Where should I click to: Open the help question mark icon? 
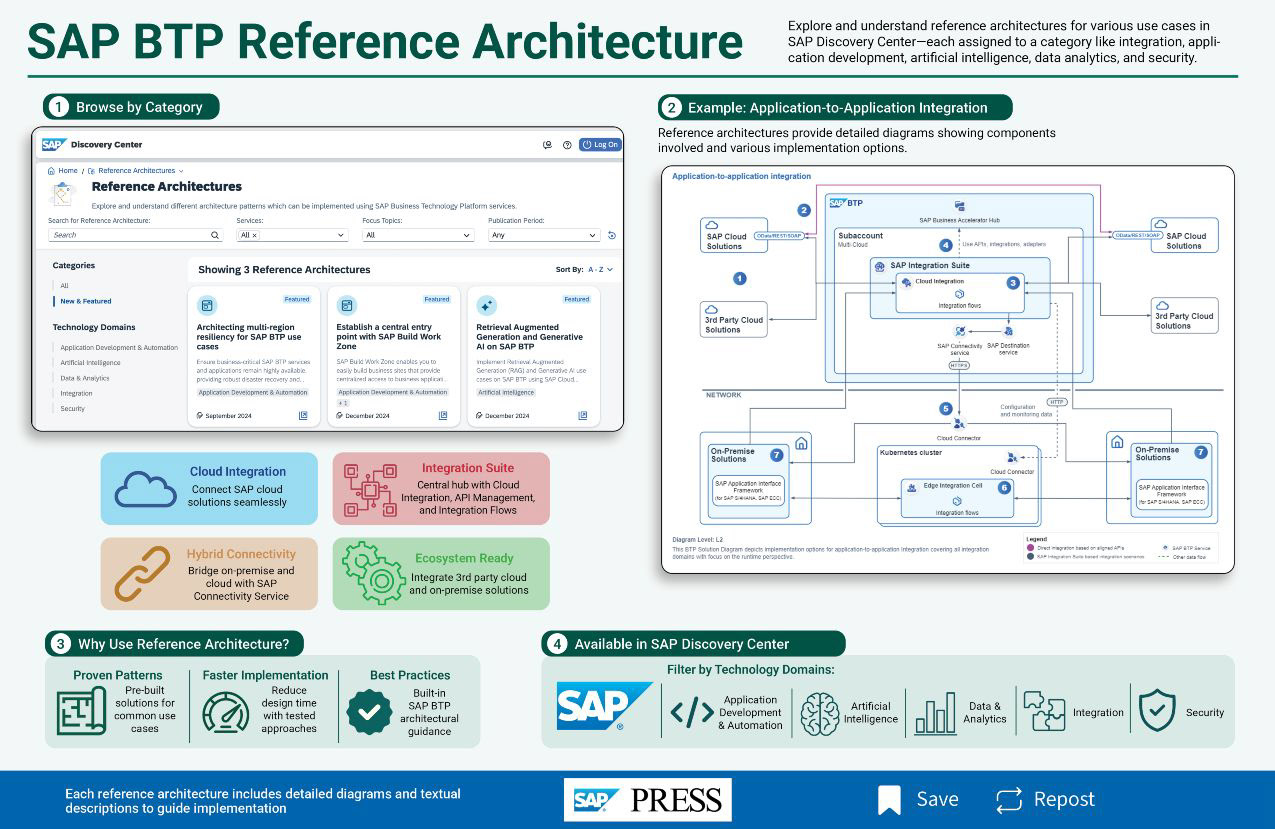[x=567, y=145]
